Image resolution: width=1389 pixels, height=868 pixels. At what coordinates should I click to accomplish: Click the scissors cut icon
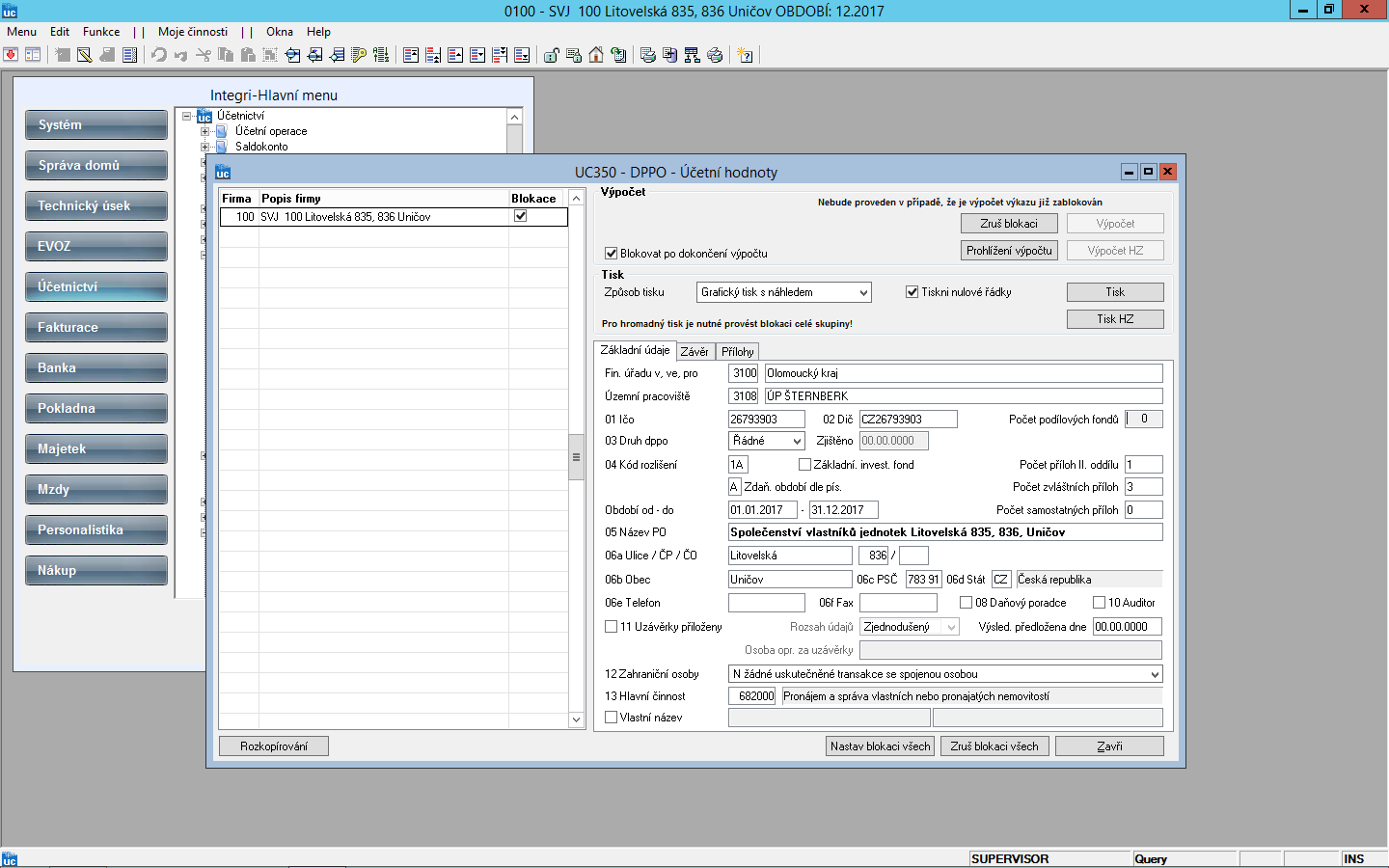[x=203, y=55]
